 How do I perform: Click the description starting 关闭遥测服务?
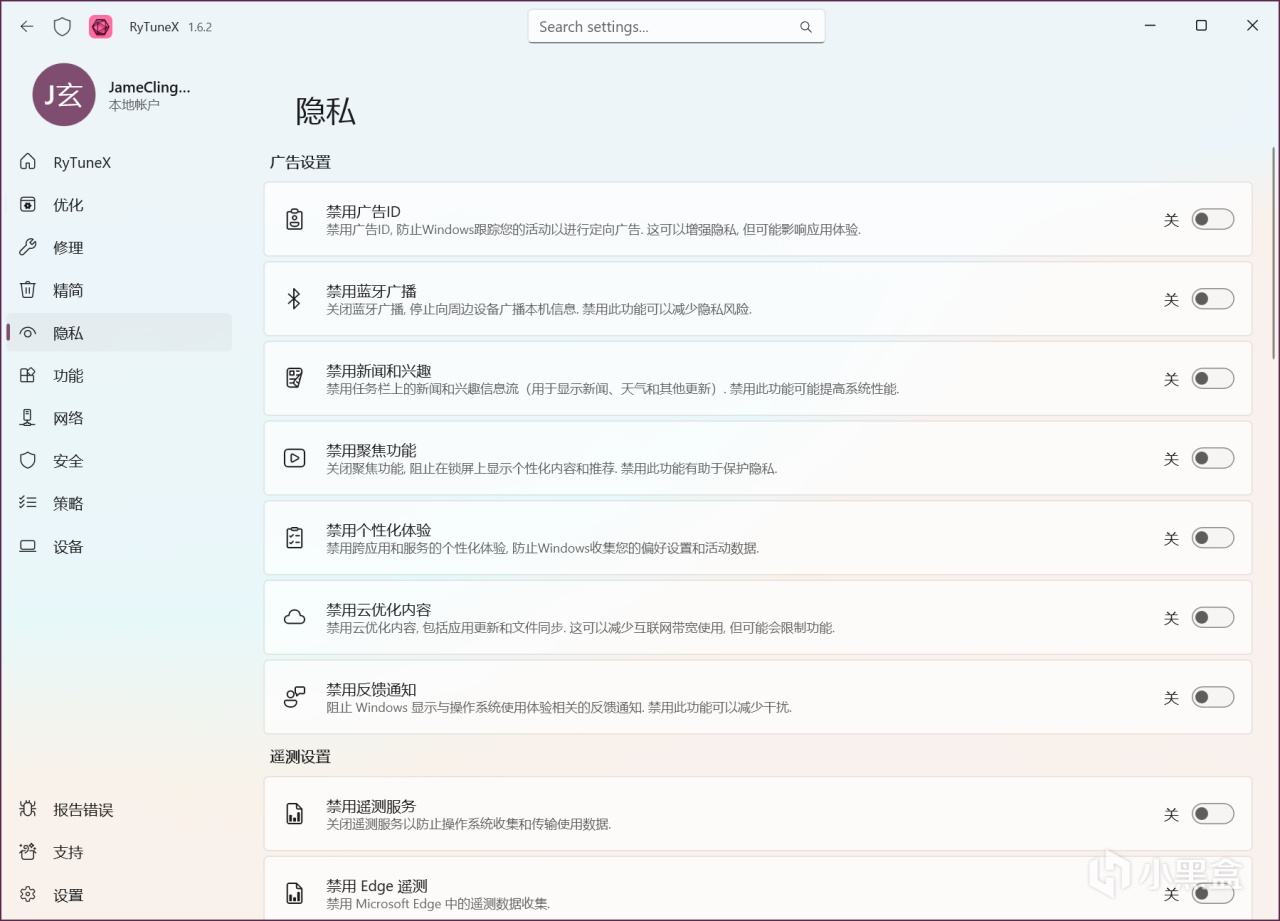click(469, 824)
